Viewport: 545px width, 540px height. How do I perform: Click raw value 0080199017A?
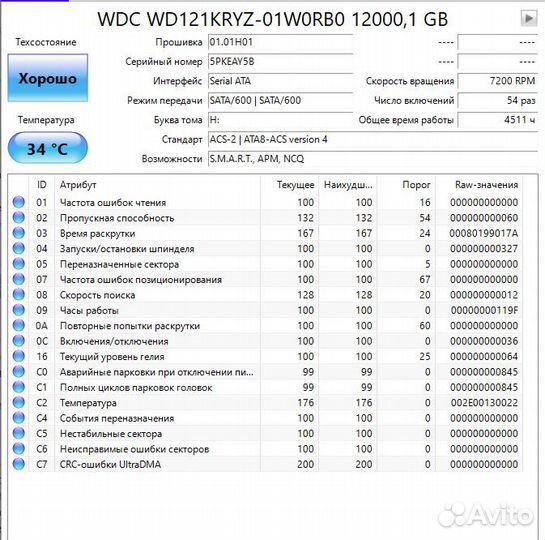pos(483,233)
